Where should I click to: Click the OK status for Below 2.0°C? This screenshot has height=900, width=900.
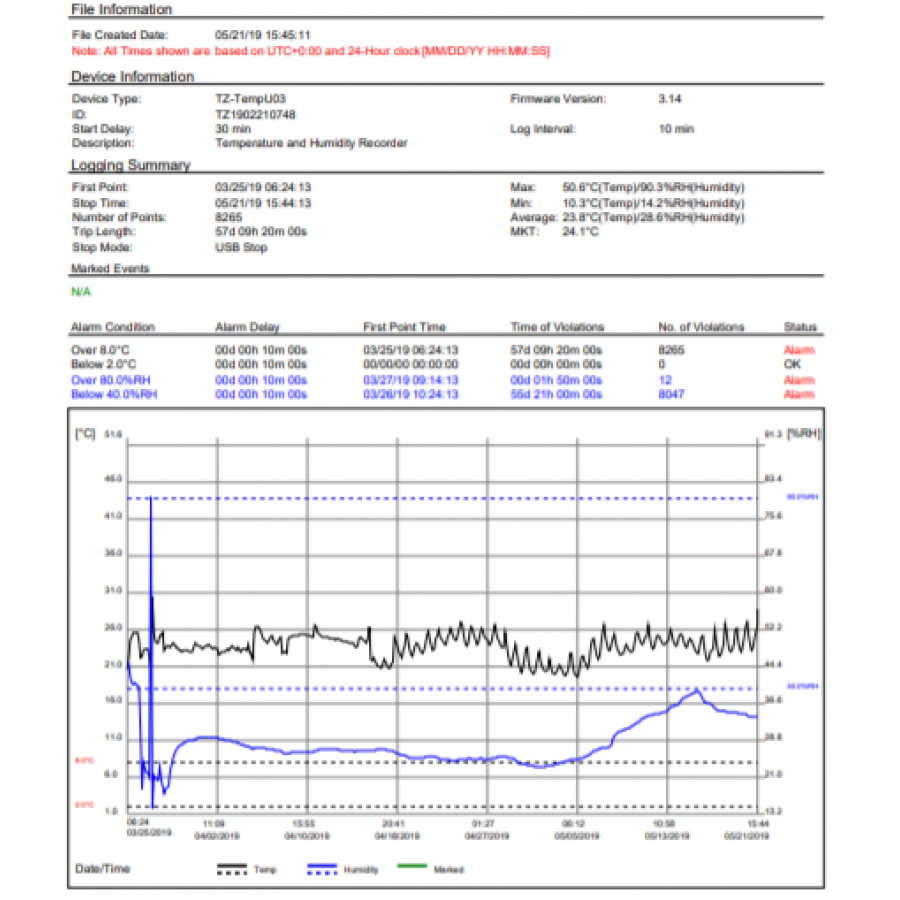tap(790, 365)
